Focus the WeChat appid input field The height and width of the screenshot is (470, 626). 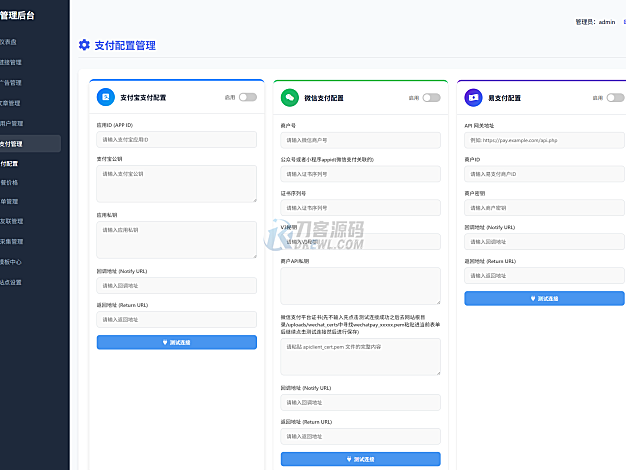[x=361, y=174]
